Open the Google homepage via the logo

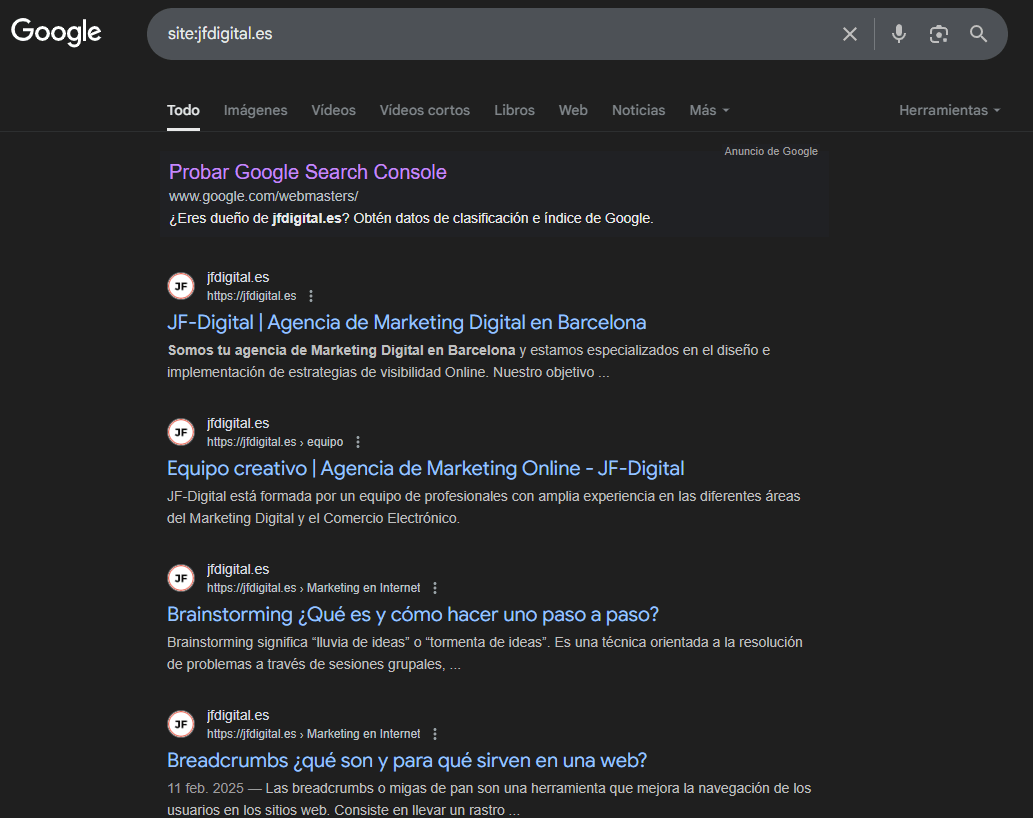(56, 32)
